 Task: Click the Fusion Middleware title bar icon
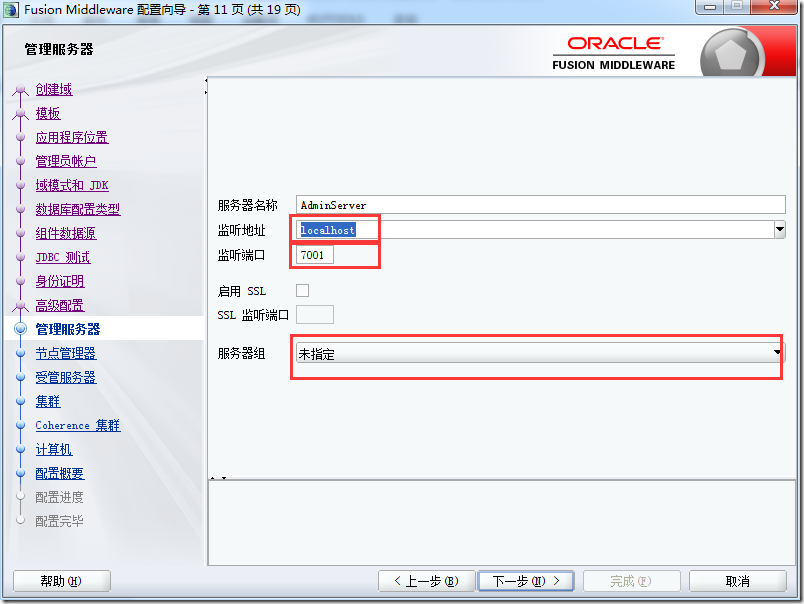[10, 9]
